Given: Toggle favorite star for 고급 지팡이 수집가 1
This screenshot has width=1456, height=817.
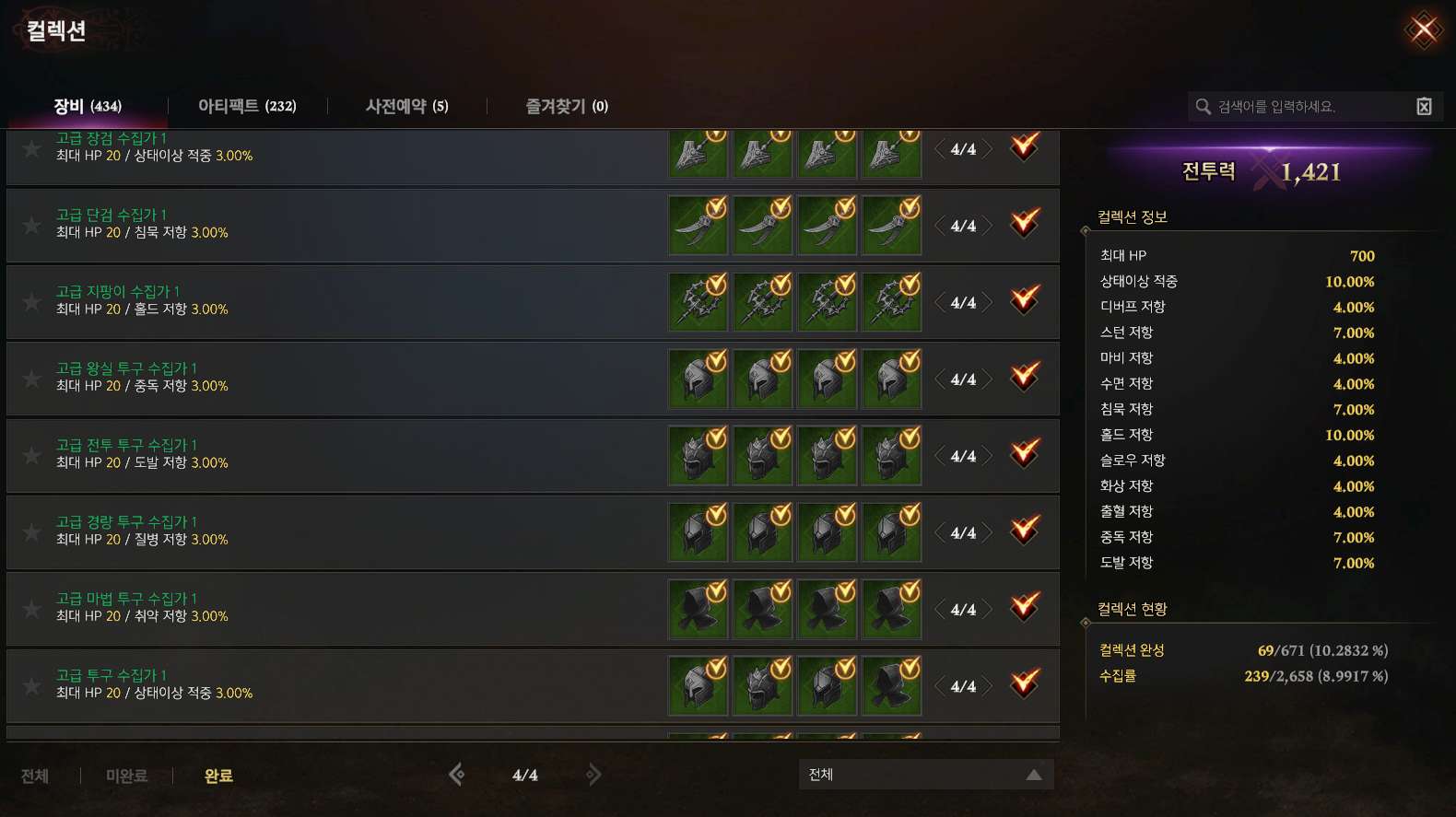Looking at the screenshot, I should point(31,302).
